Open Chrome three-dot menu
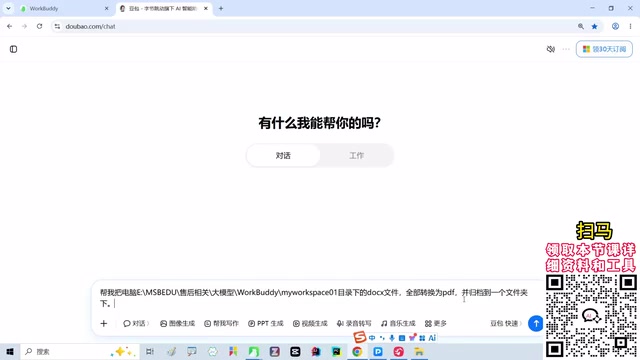This screenshot has width=640, height=360. pos(630,26)
